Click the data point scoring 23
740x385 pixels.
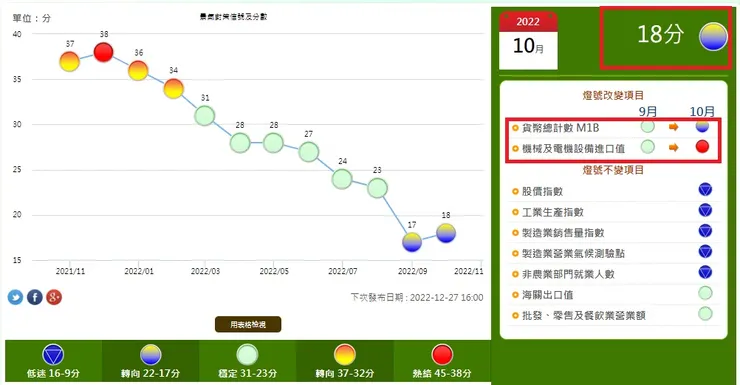(x=377, y=188)
